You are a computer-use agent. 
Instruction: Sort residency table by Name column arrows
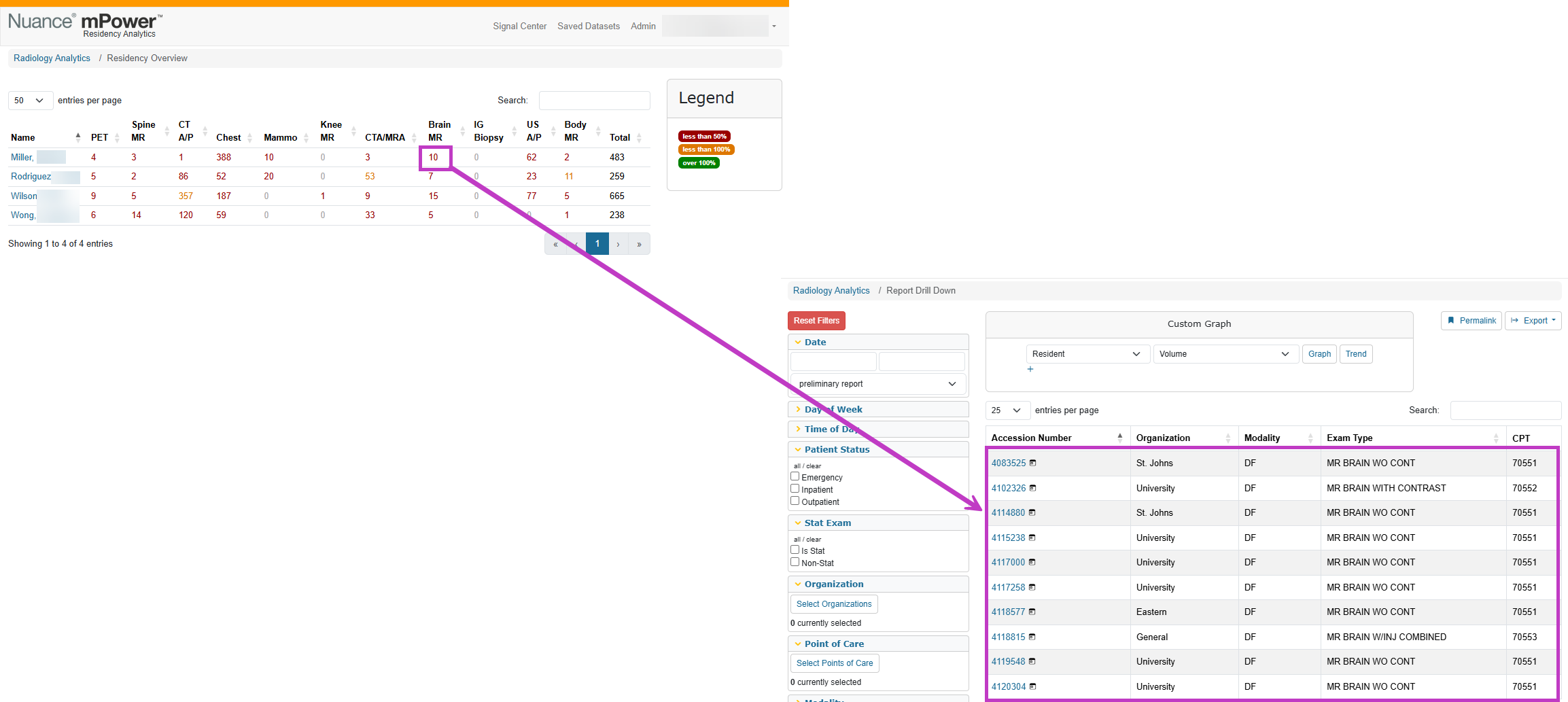pyautogui.click(x=78, y=137)
